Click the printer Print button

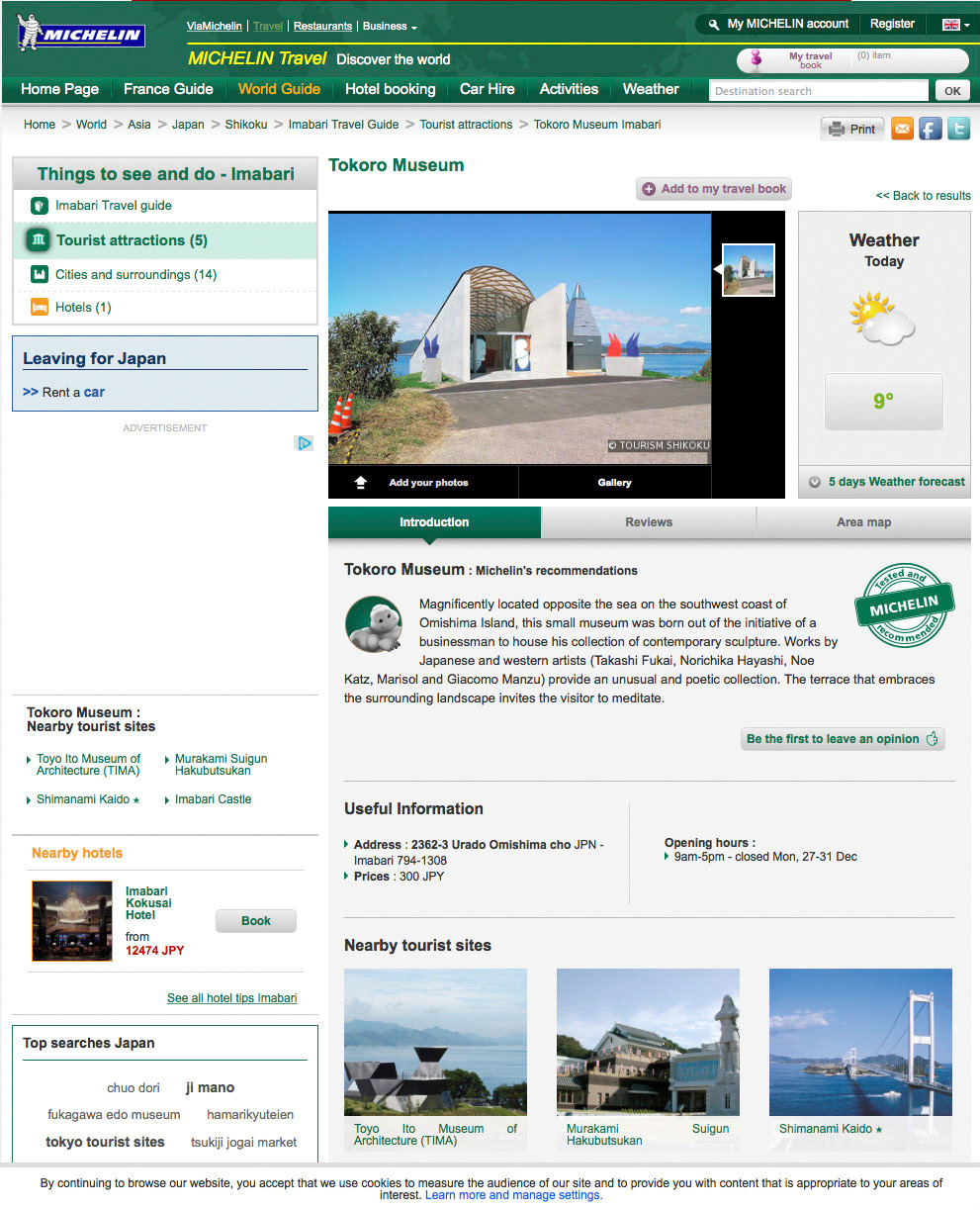click(x=852, y=129)
